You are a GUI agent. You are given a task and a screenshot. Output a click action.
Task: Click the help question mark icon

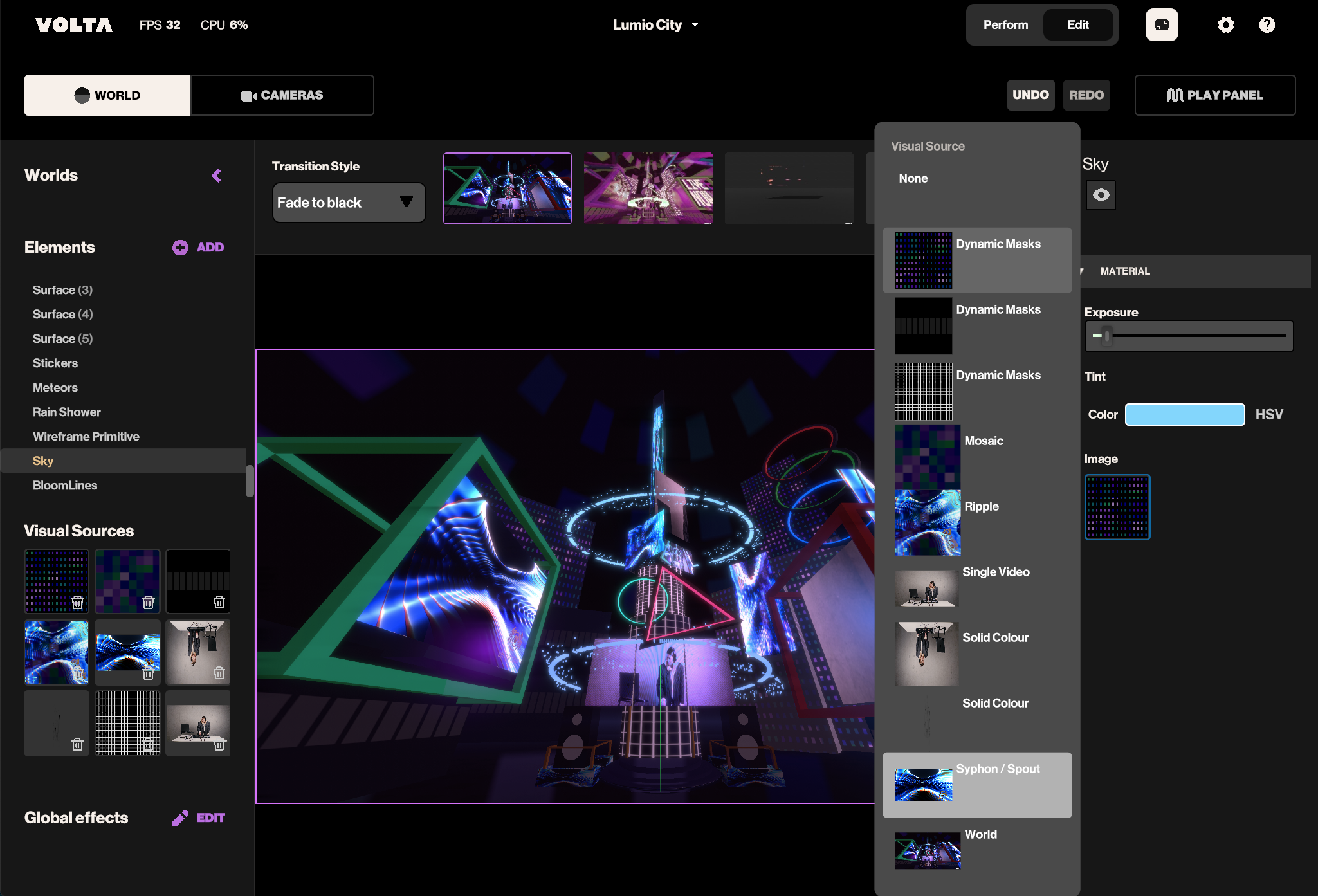1267,25
